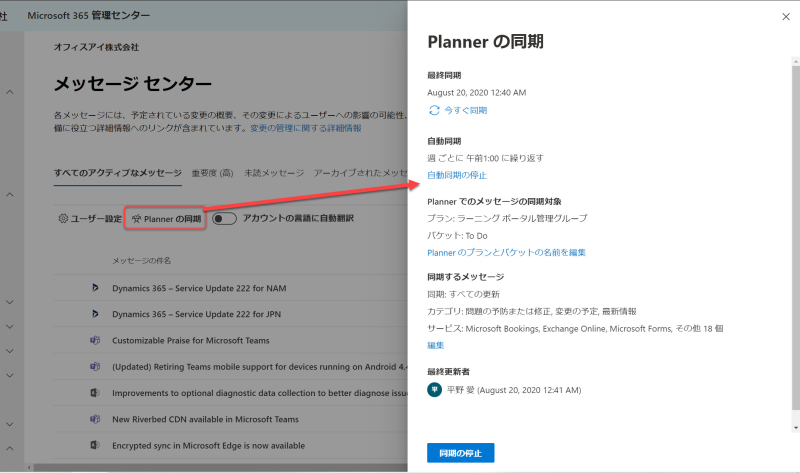
Task: Click the sync now refresh icon
Action: click(x=434, y=110)
